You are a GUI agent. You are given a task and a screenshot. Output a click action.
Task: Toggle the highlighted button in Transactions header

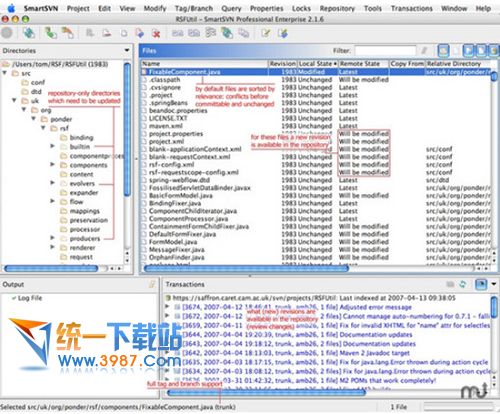pos(481,284)
